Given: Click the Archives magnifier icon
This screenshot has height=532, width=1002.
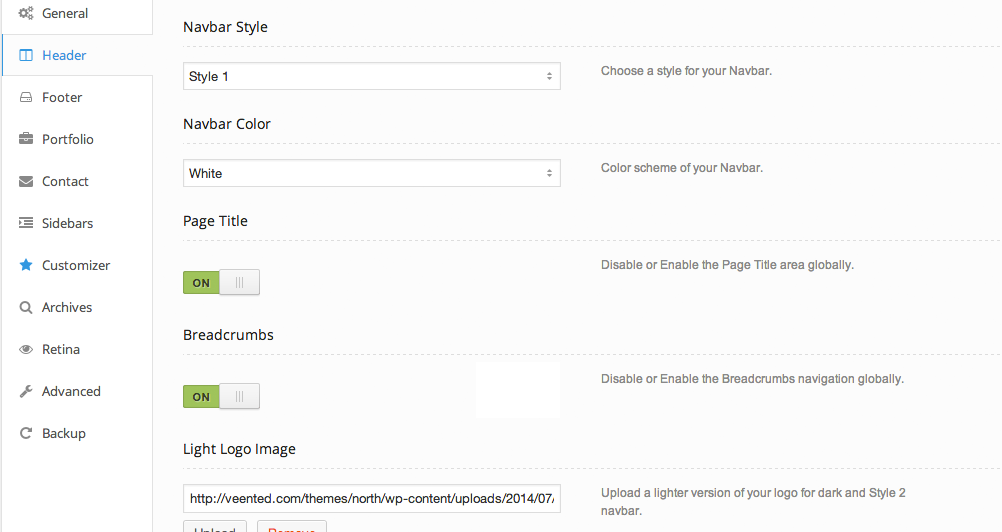Looking at the screenshot, I should point(26,307).
